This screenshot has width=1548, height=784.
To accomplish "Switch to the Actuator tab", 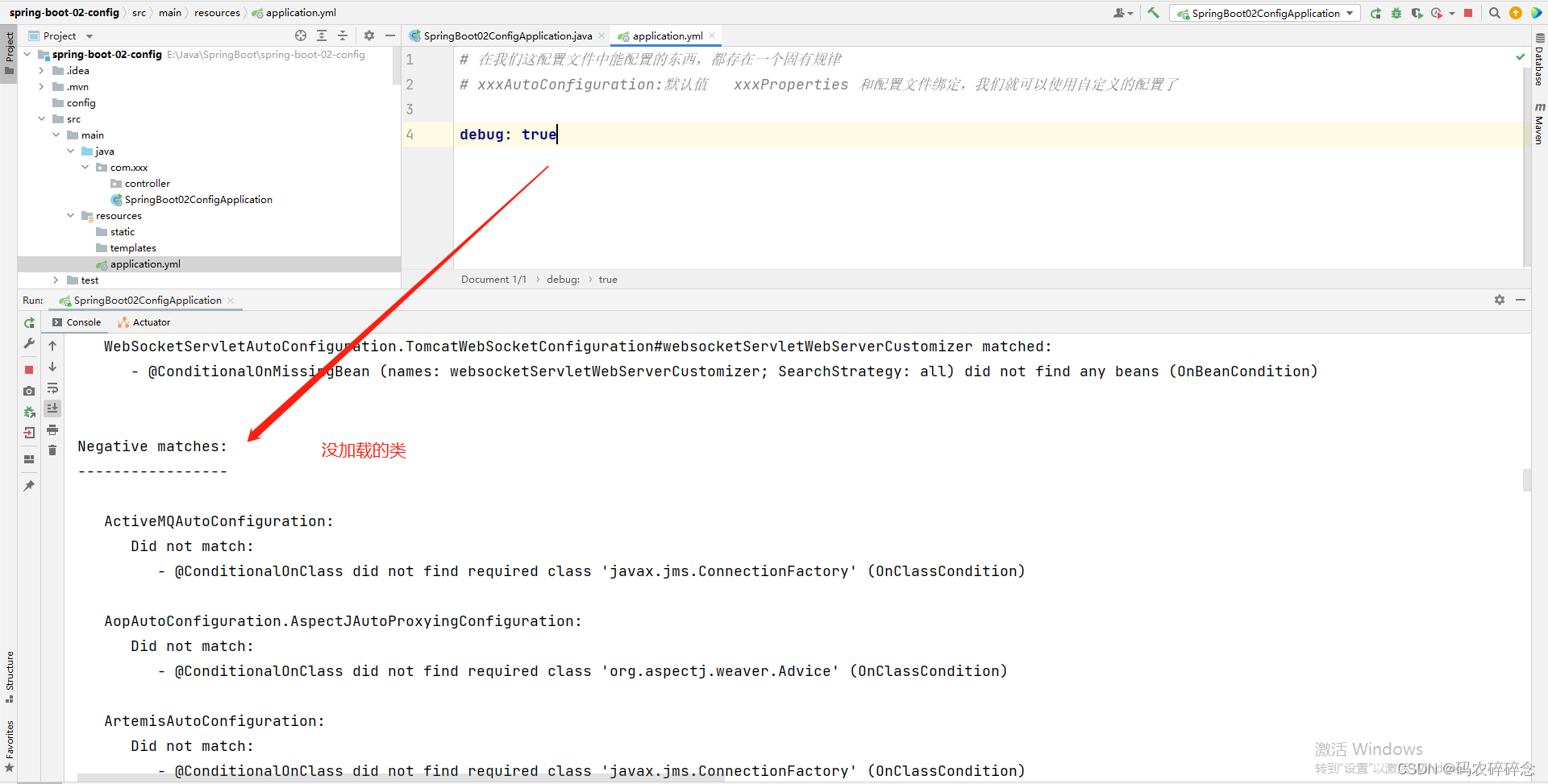I will coord(144,322).
